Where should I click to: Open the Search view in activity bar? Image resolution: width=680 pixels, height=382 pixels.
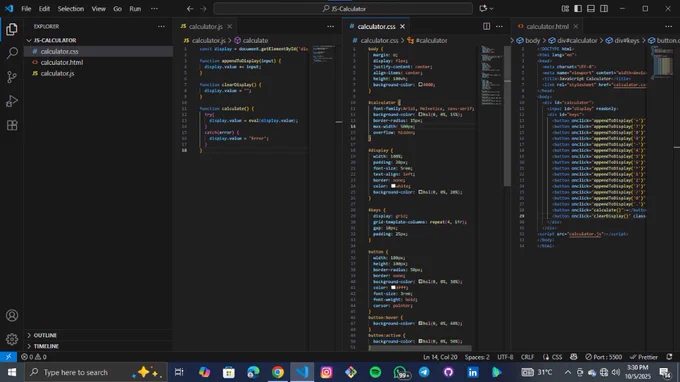pos(12,53)
